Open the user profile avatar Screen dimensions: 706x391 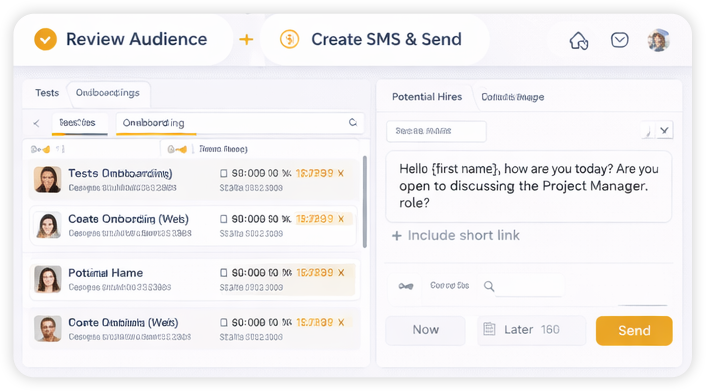click(x=658, y=40)
